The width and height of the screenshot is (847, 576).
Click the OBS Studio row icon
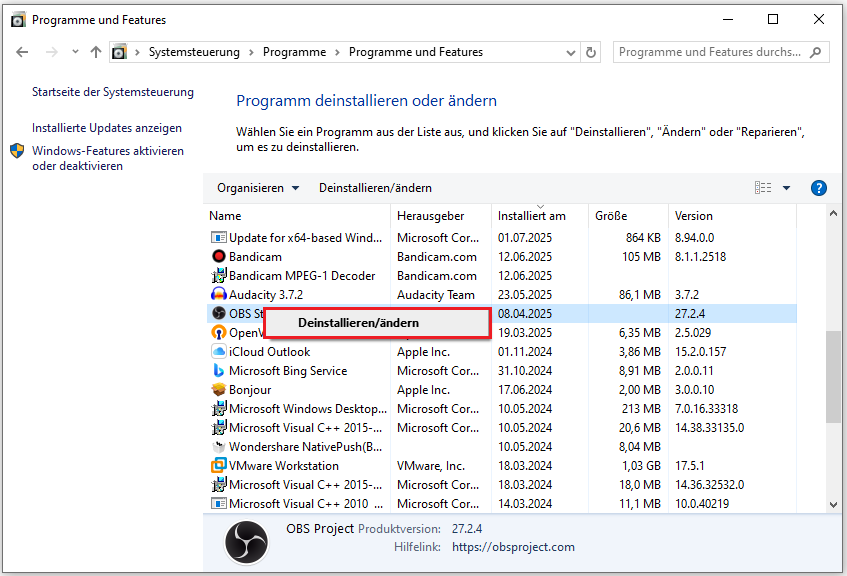click(x=219, y=313)
